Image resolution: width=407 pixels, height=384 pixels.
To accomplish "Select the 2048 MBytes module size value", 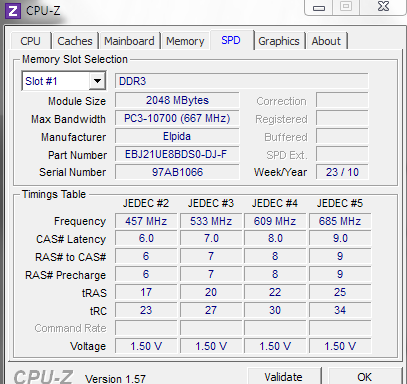I will click(x=177, y=100).
